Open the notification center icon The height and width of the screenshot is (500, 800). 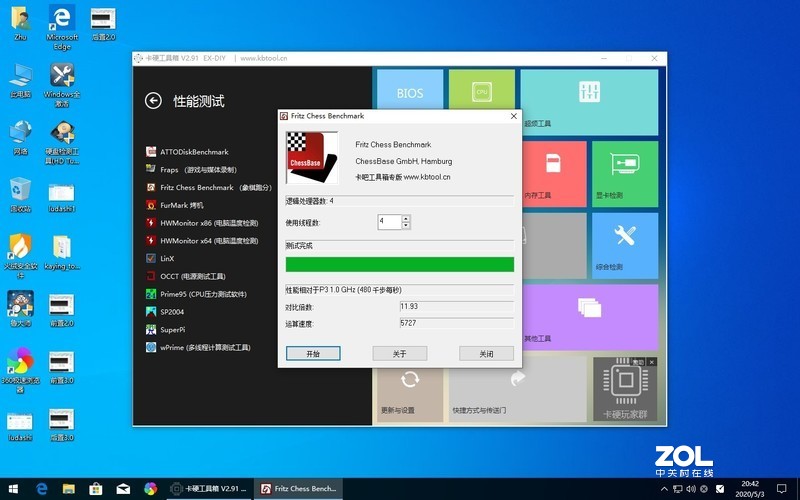click(x=782, y=489)
